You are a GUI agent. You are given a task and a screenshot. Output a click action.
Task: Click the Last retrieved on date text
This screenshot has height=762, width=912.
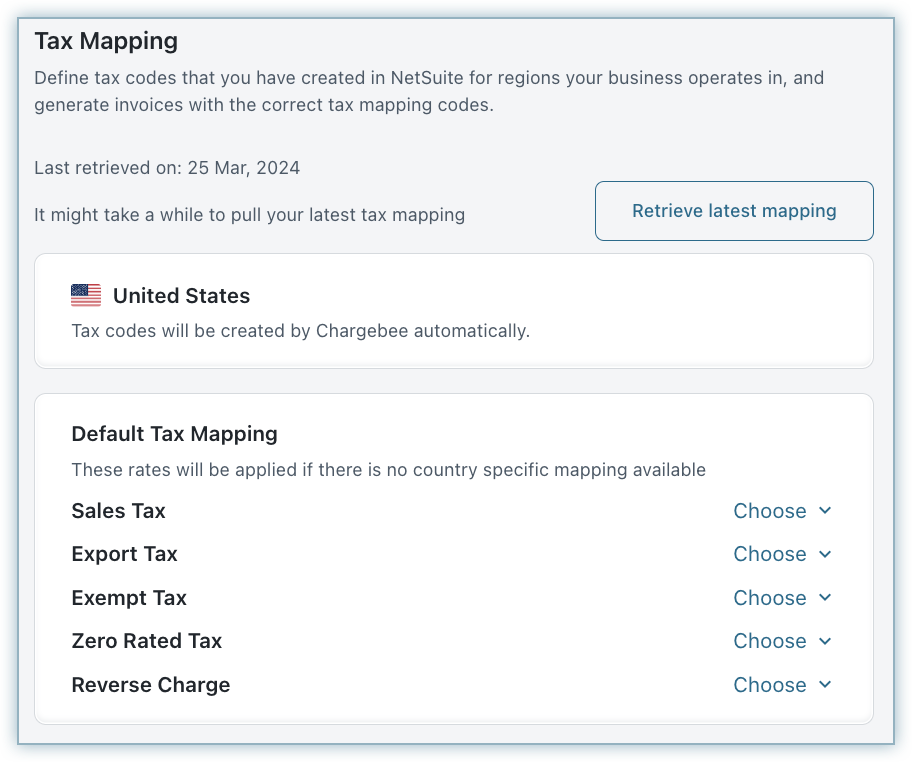pyautogui.click(x=167, y=168)
